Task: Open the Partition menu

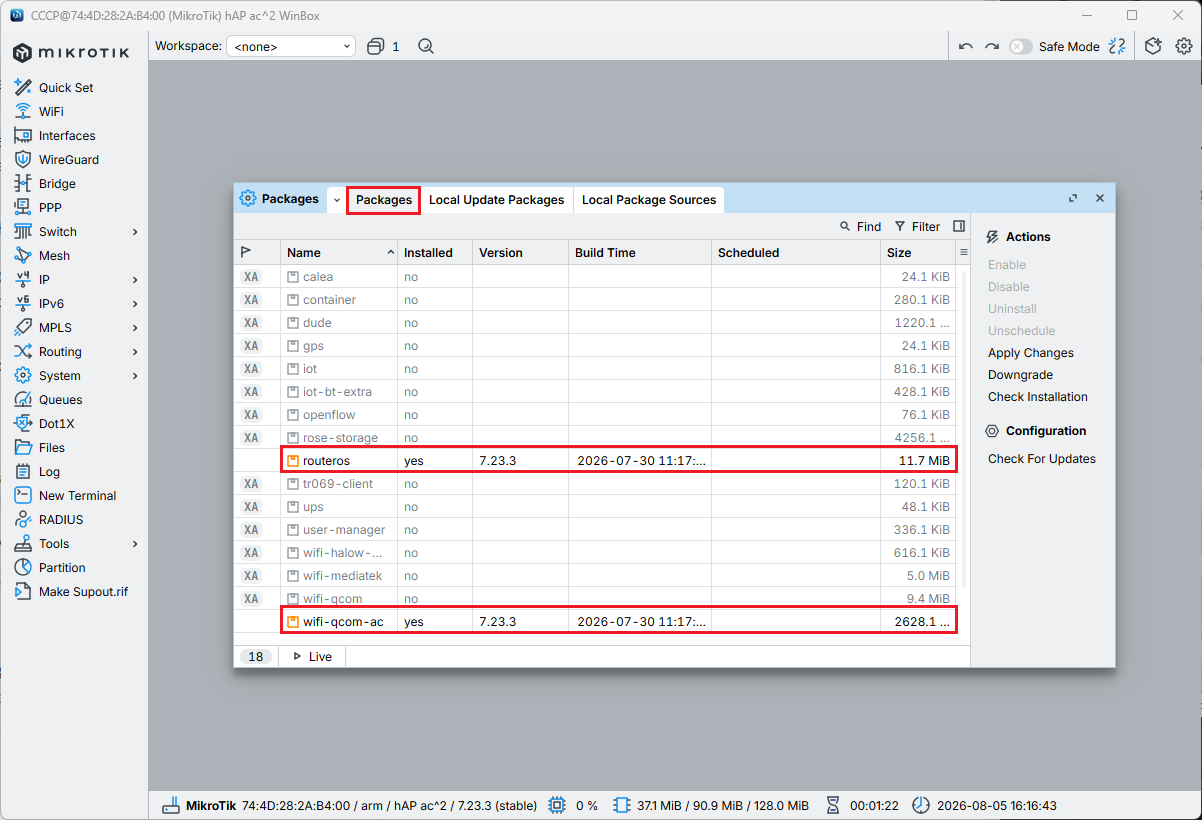Action: (x=62, y=568)
